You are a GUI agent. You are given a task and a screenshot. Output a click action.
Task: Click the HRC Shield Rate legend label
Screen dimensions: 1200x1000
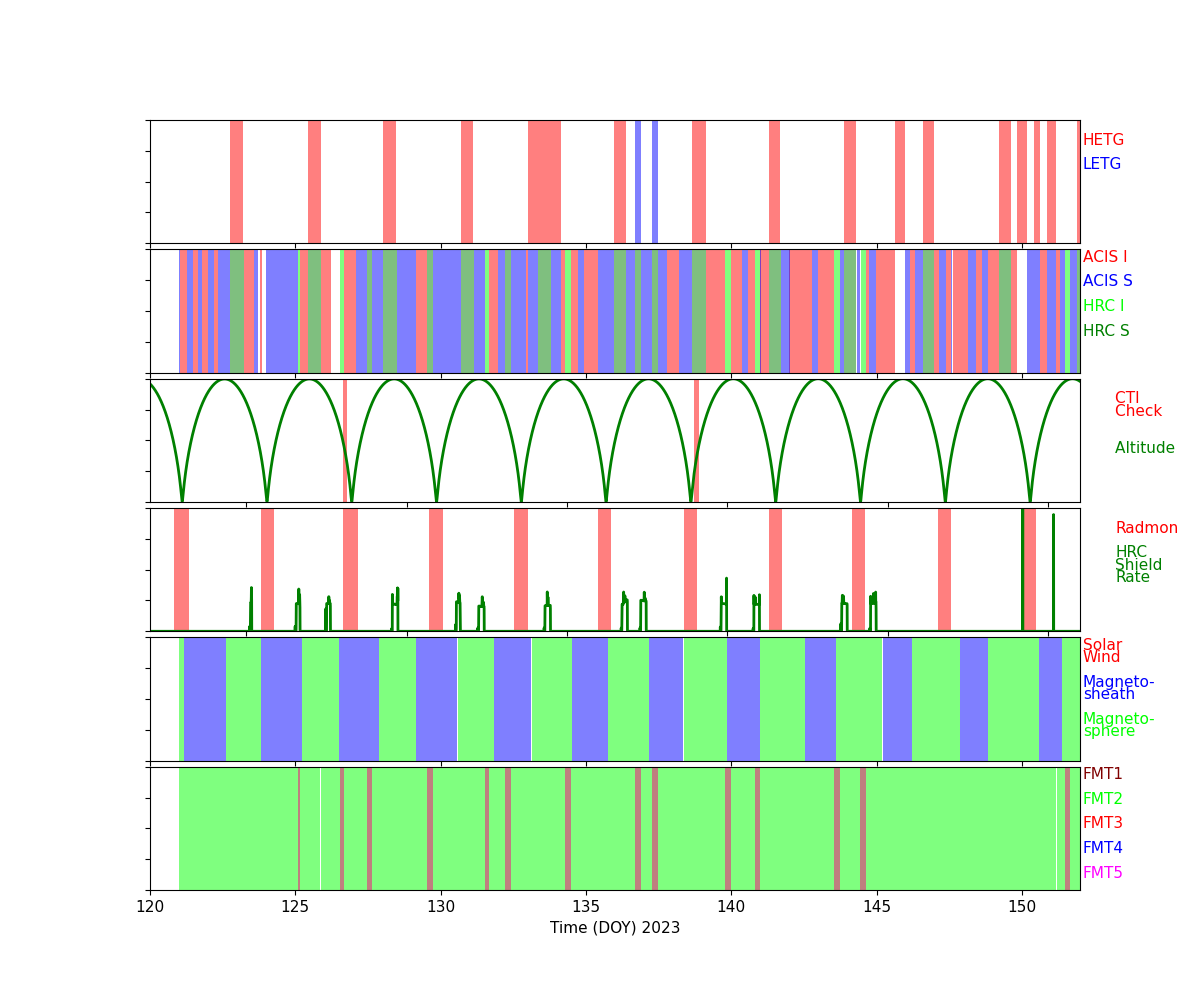coord(1138,565)
